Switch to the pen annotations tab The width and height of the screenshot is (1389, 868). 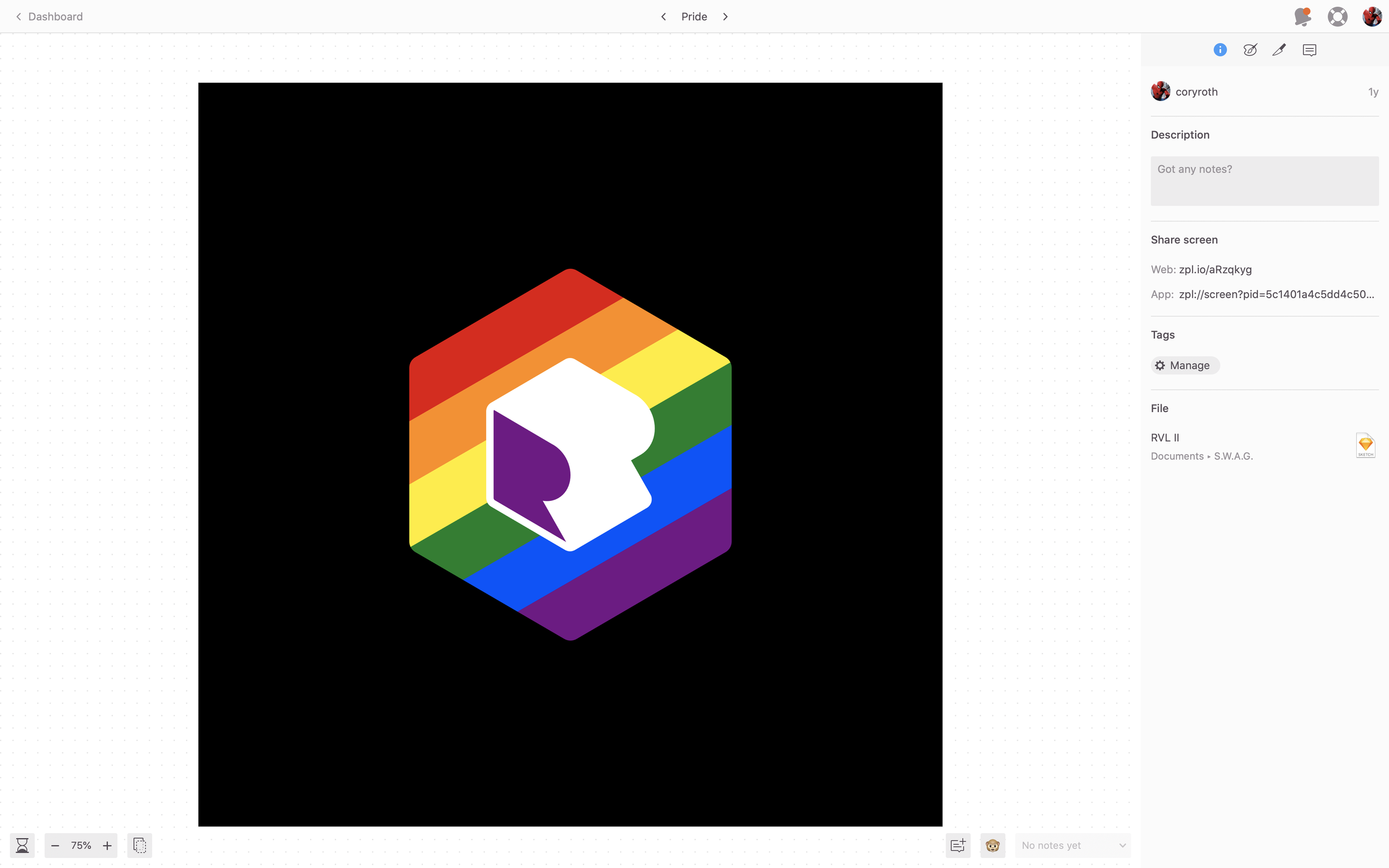[1280, 50]
